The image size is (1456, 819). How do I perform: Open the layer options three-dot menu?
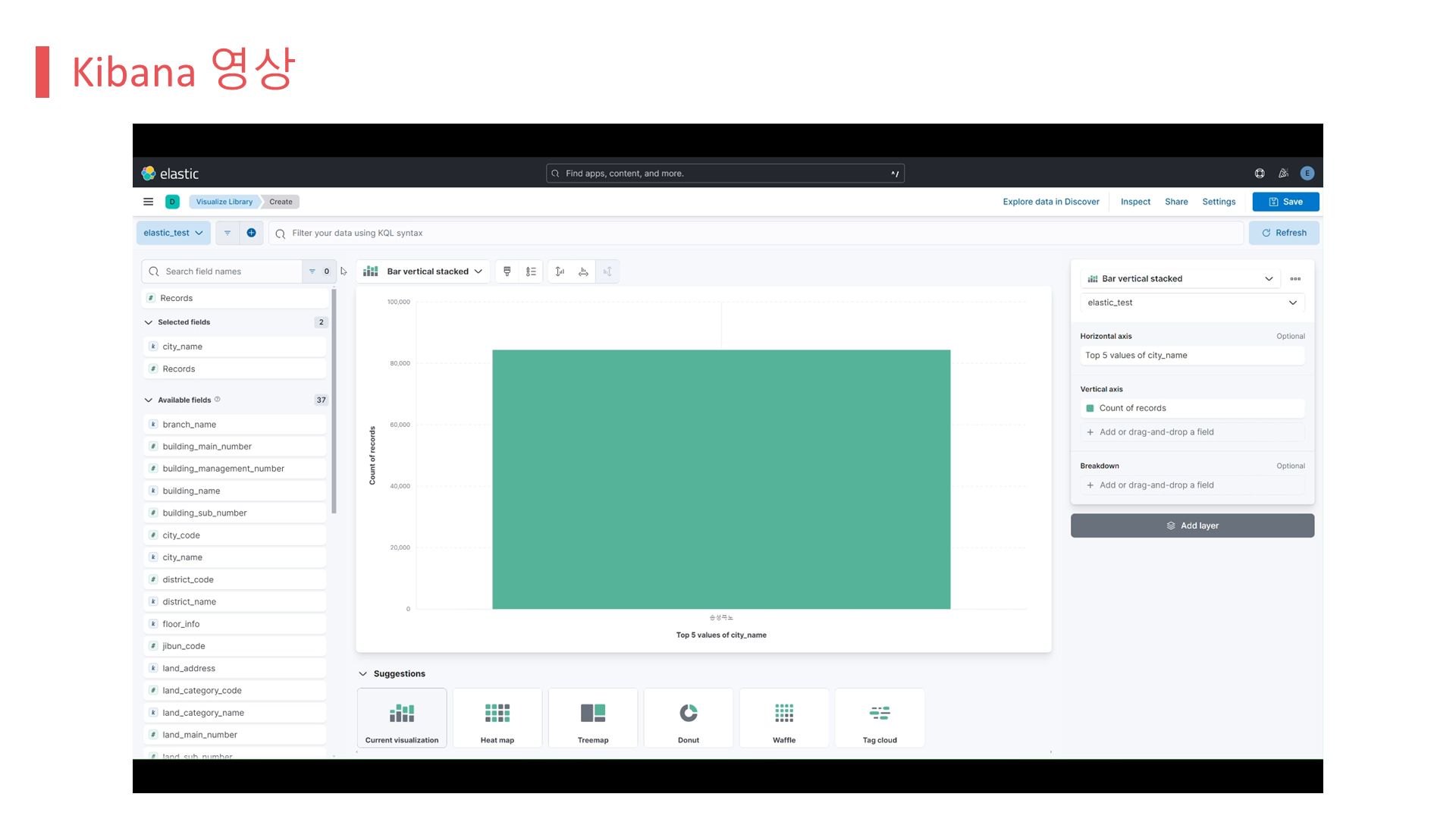click(x=1295, y=279)
